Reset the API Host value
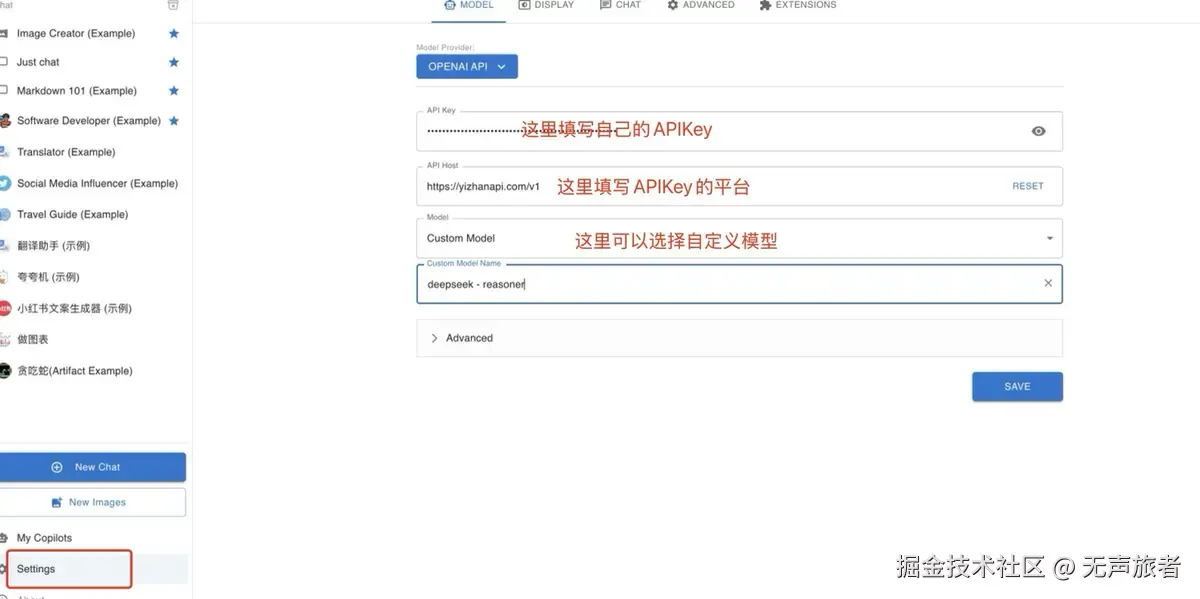1200x599 pixels. (x=1027, y=186)
